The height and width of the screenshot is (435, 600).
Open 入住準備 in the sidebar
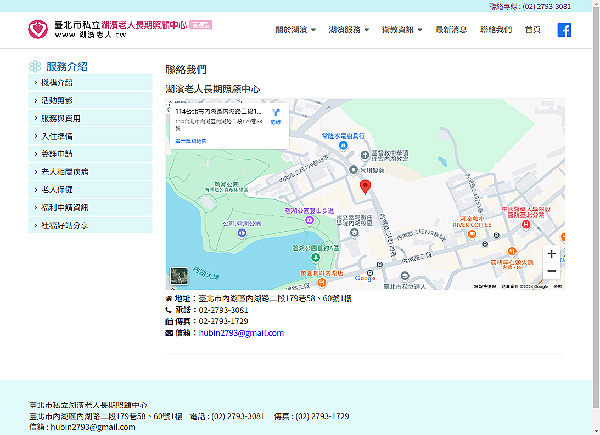90,136
